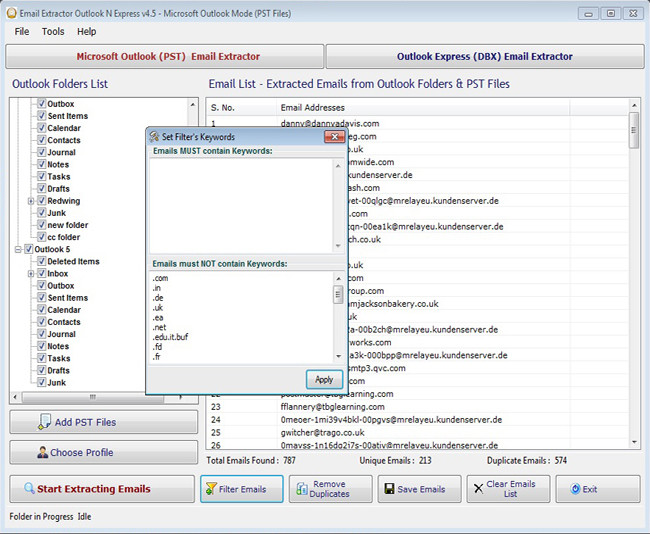Click the Filter Emails funnel icon
The height and width of the screenshot is (534, 650).
pos(211,488)
